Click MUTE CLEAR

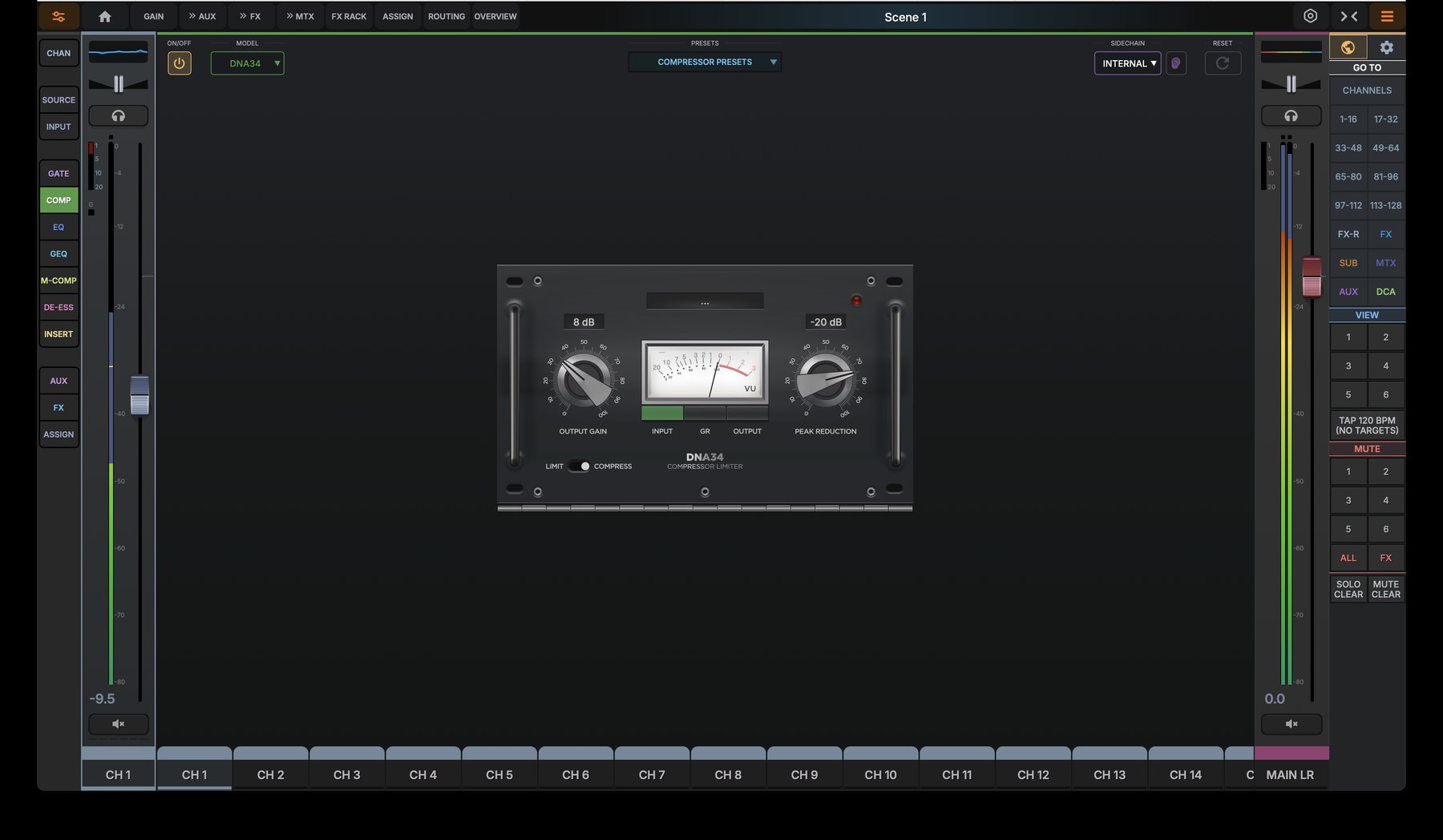point(1386,589)
